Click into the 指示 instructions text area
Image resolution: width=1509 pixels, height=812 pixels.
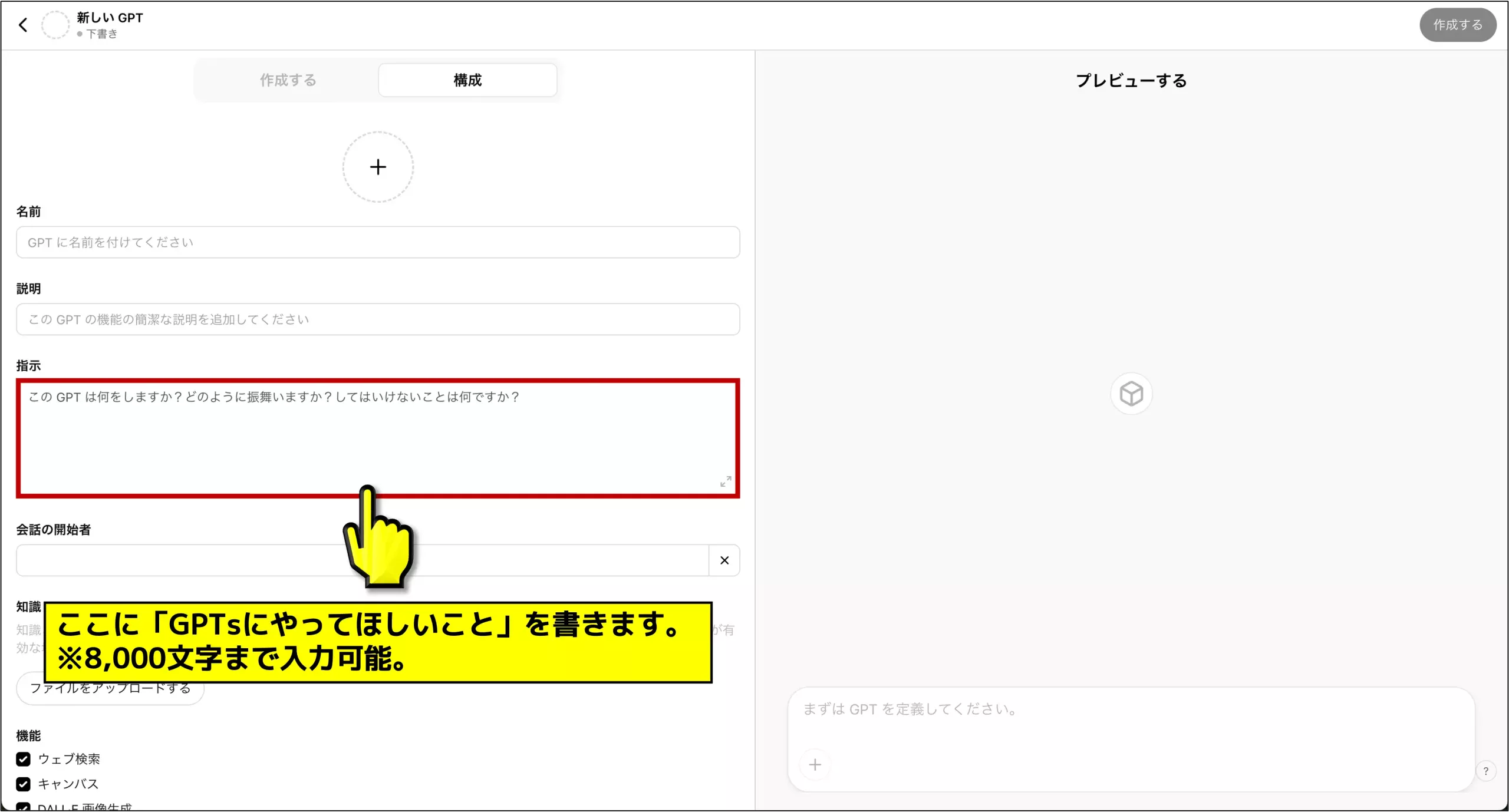pos(378,438)
